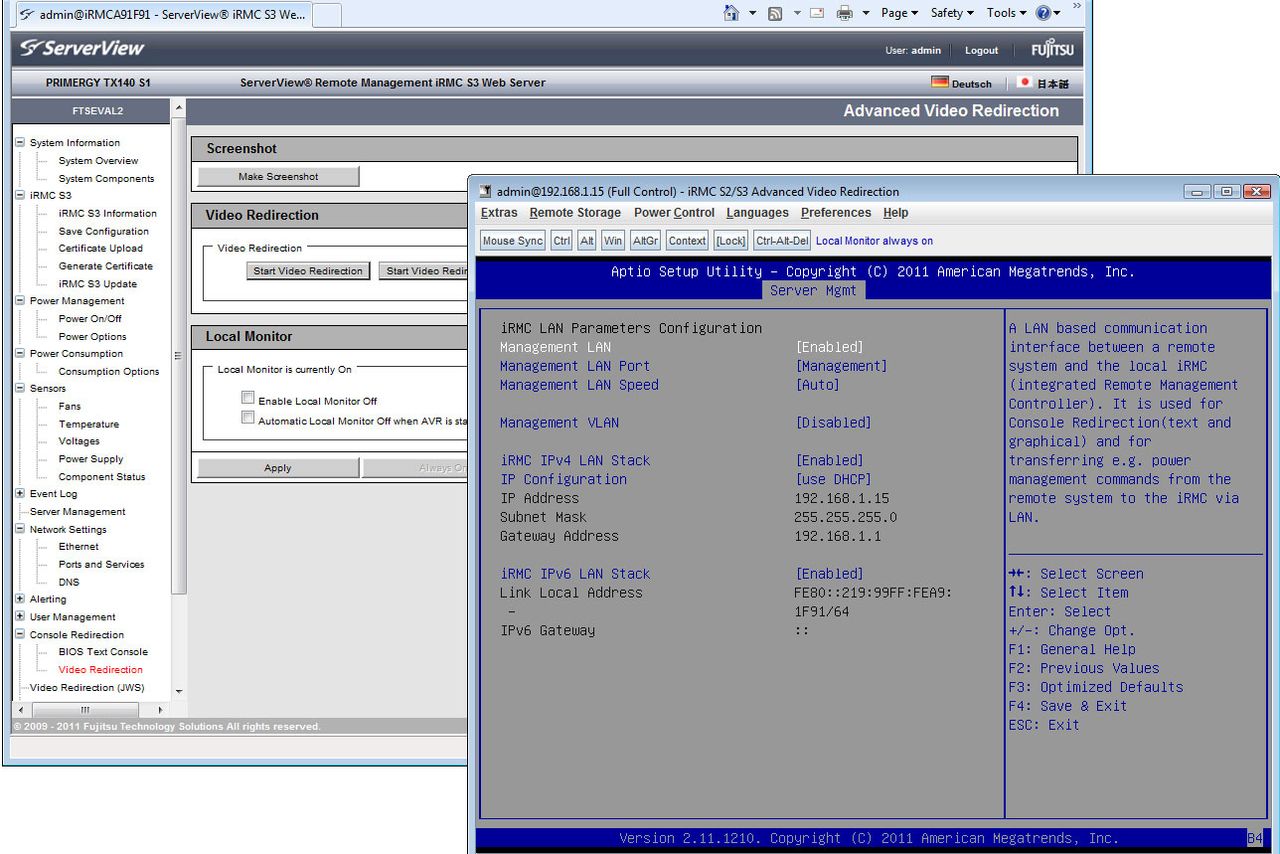Select Management LAN Port [Management] value
The image size is (1280, 854).
click(x=841, y=366)
